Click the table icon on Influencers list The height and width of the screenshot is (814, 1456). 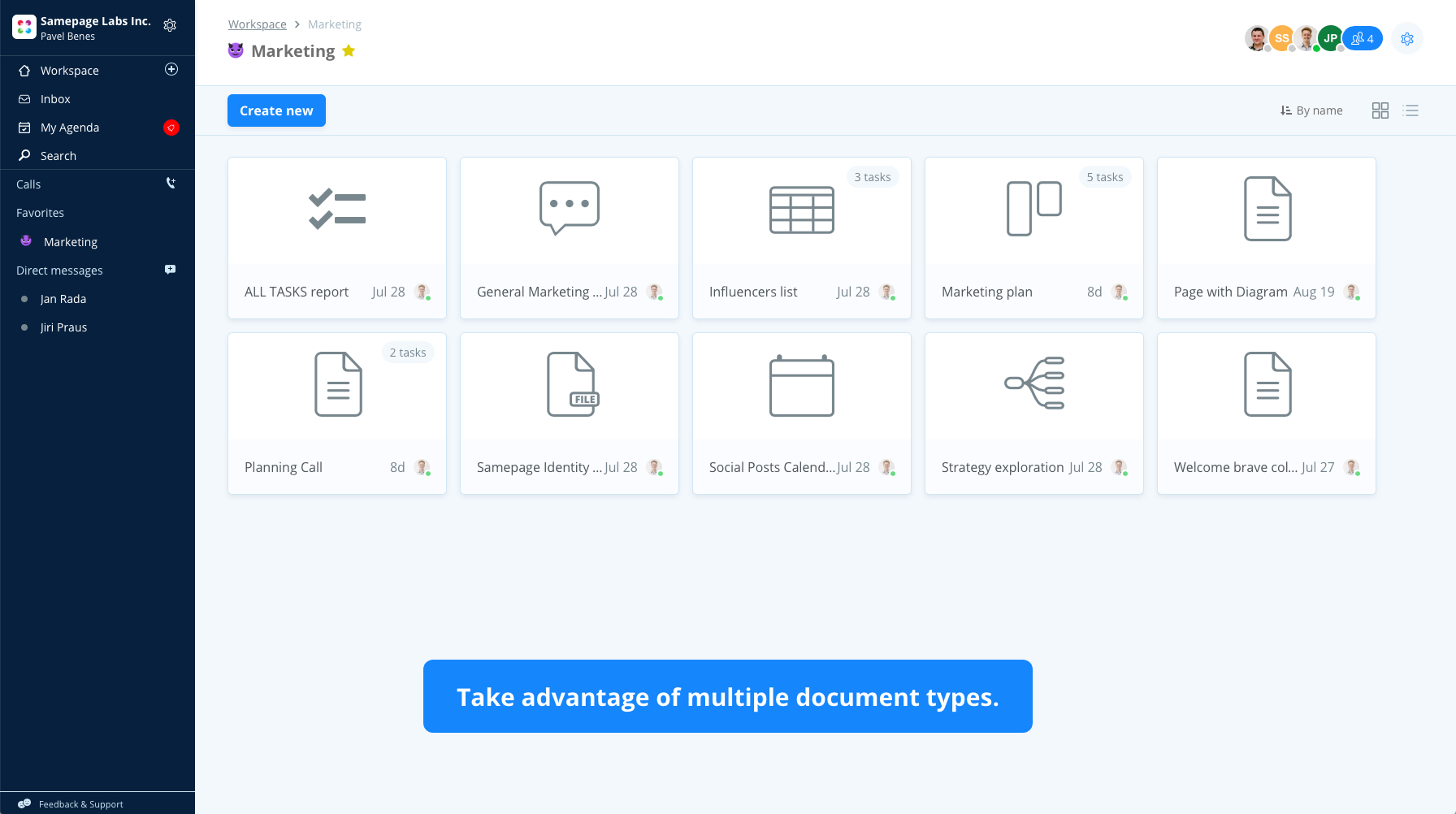point(802,210)
